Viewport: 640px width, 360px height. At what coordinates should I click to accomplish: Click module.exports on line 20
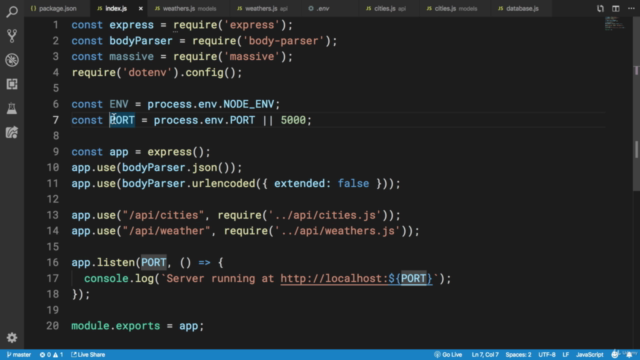point(116,326)
